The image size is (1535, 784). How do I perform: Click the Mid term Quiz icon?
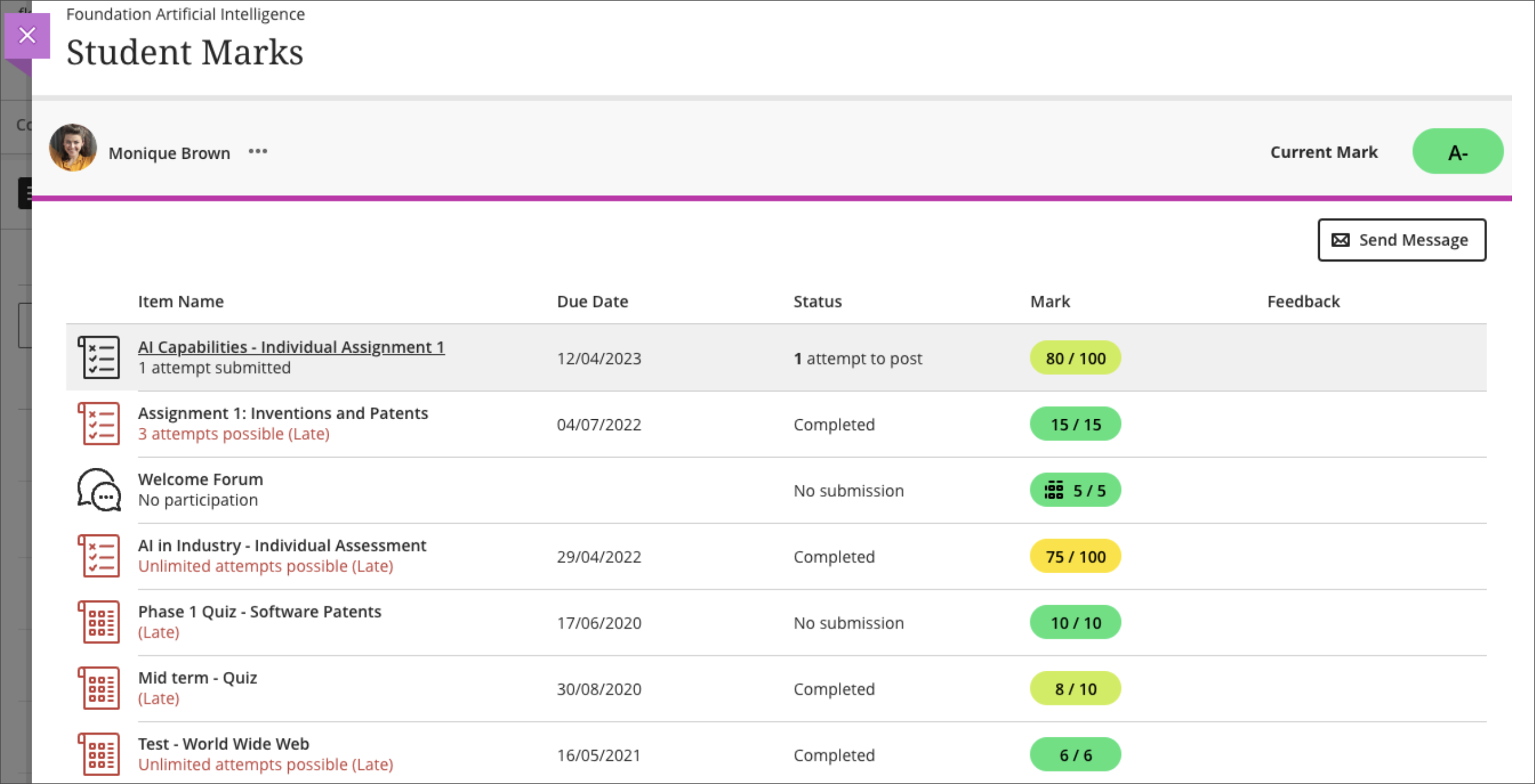click(x=99, y=688)
